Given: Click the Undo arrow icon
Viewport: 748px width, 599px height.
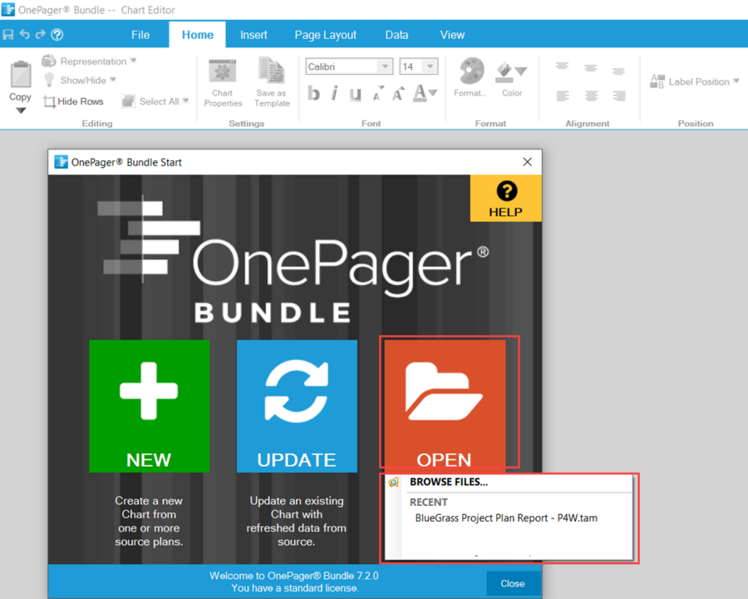Looking at the screenshot, I should pos(25,34).
